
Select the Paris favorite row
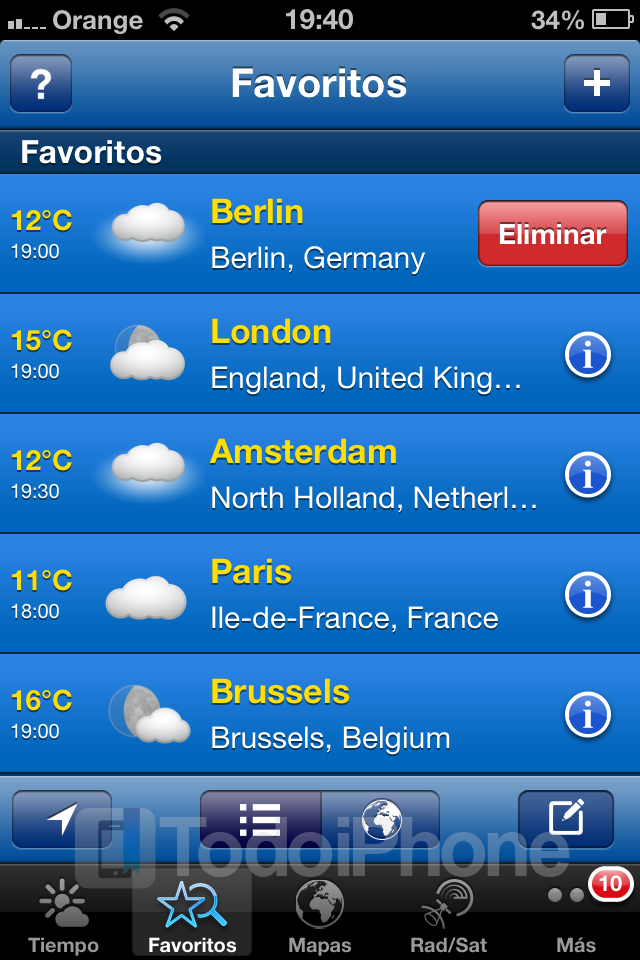[x=320, y=594]
